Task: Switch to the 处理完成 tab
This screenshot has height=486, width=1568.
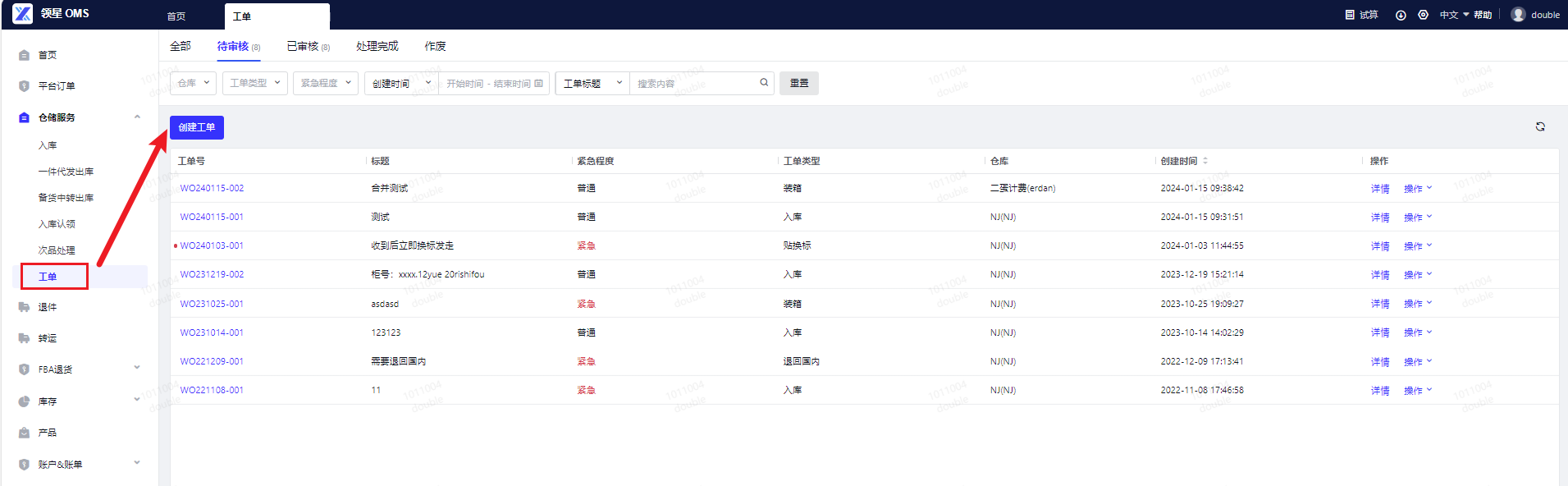Action: pos(377,46)
